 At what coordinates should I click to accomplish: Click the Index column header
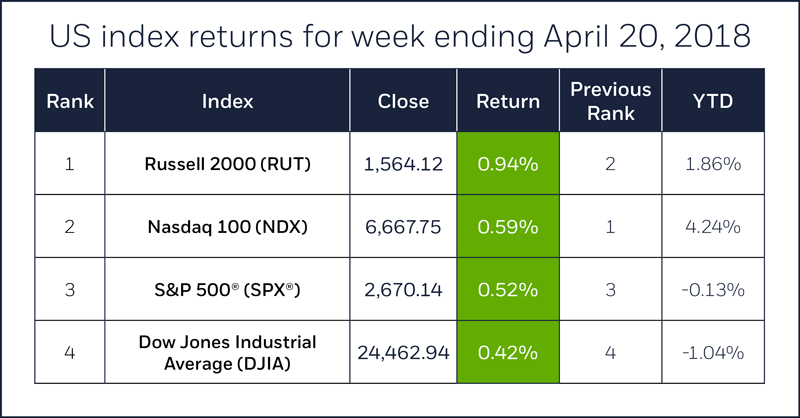(228, 101)
